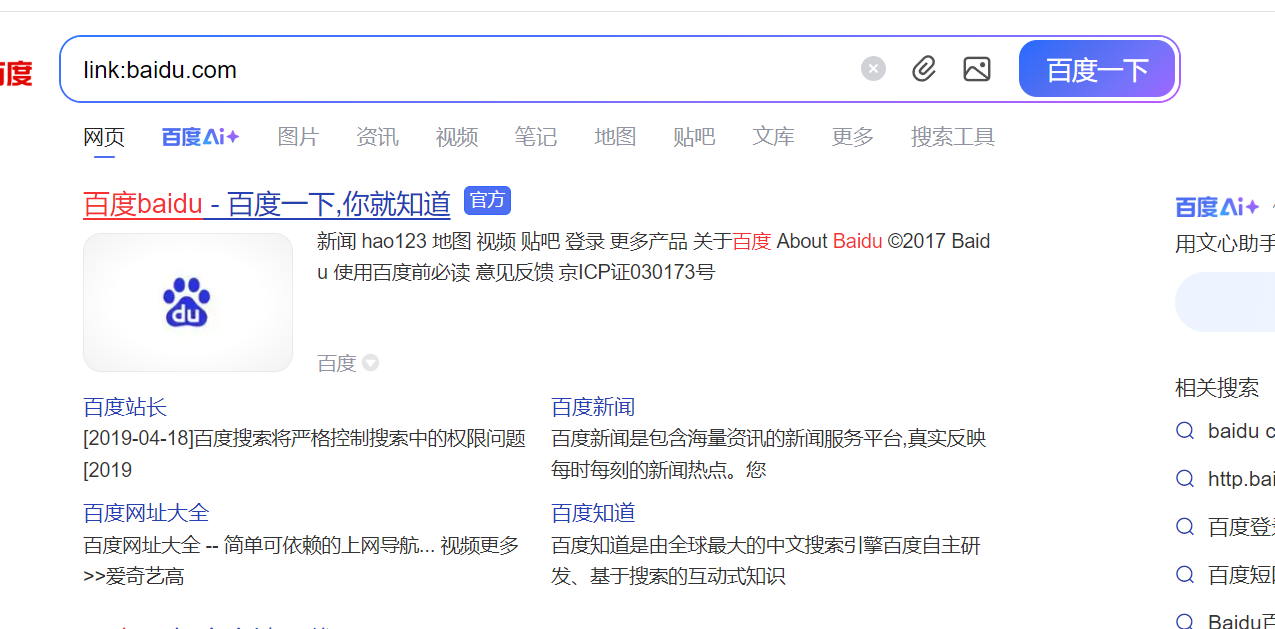Open the 百度站长 sublink
The width and height of the screenshot is (1275, 629).
point(125,407)
